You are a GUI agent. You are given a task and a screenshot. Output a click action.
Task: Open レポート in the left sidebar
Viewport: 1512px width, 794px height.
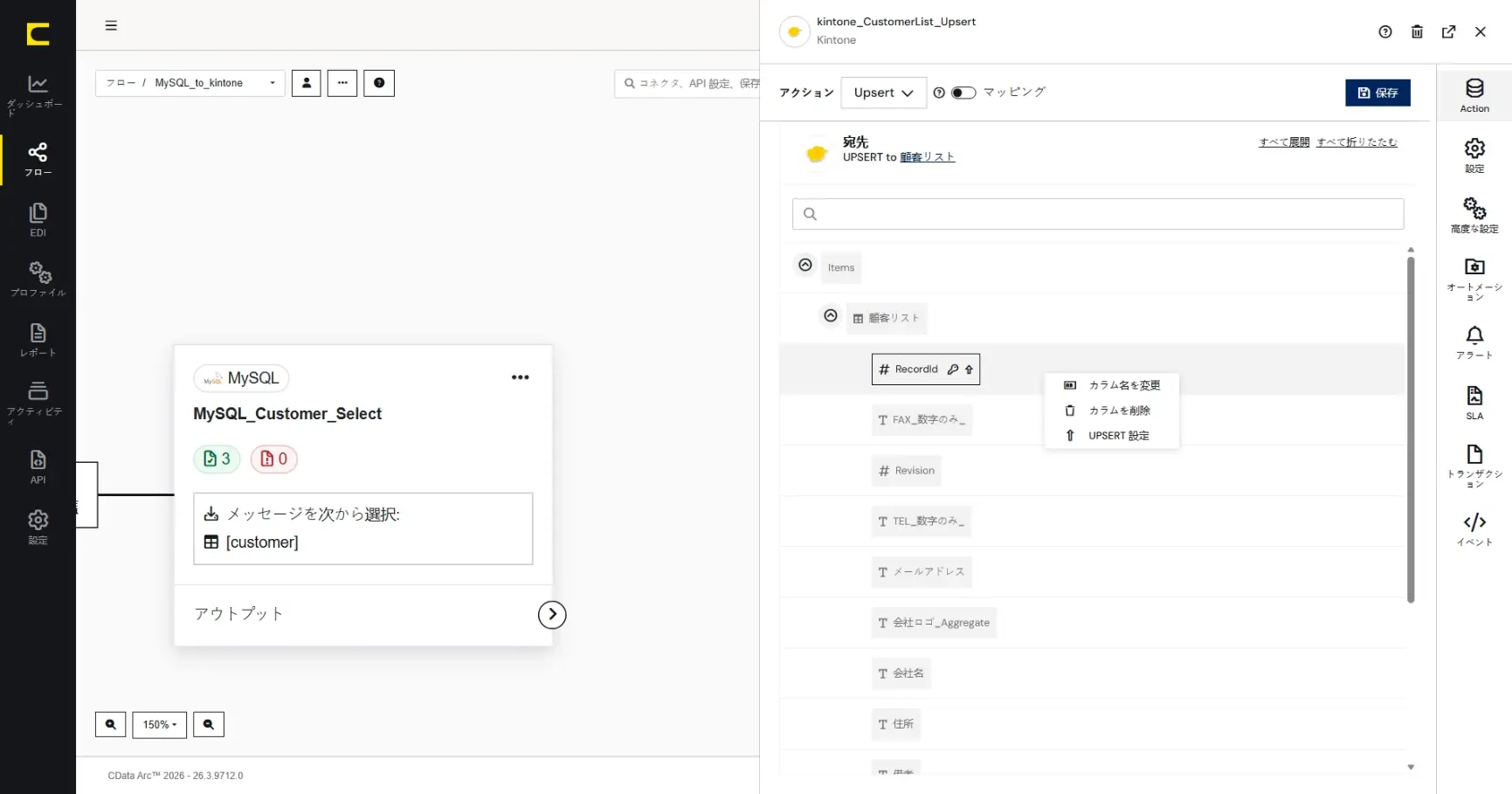[38, 340]
